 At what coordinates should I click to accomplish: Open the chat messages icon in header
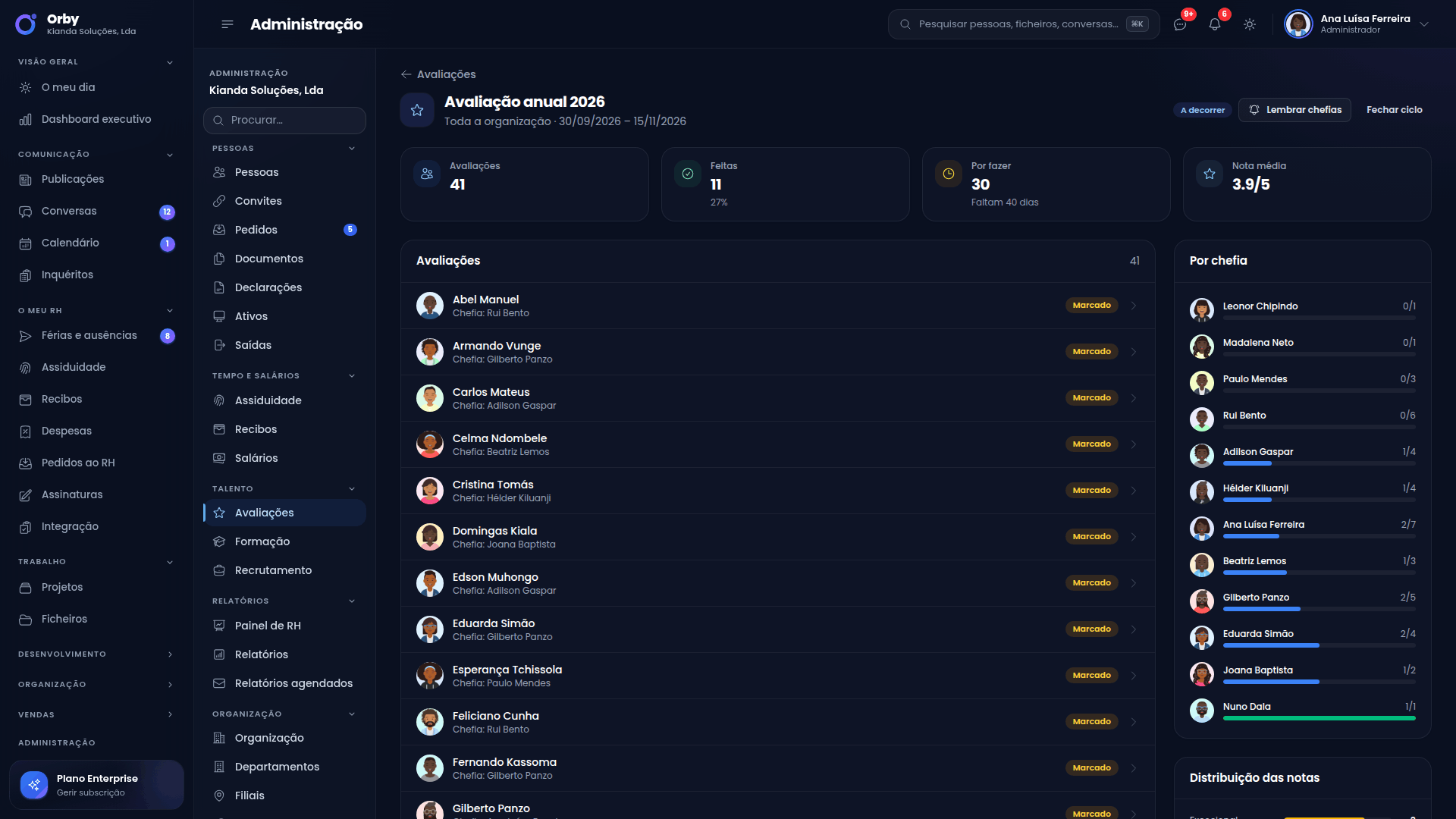click(x=1180, y=24)
